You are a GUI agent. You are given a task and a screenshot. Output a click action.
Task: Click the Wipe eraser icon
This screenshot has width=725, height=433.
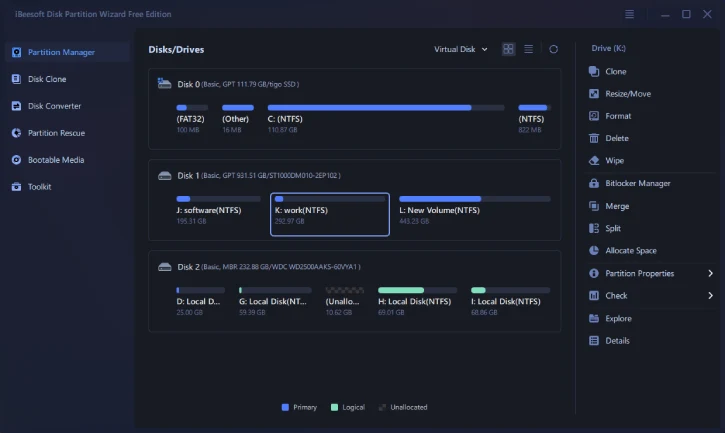point(594,161)
